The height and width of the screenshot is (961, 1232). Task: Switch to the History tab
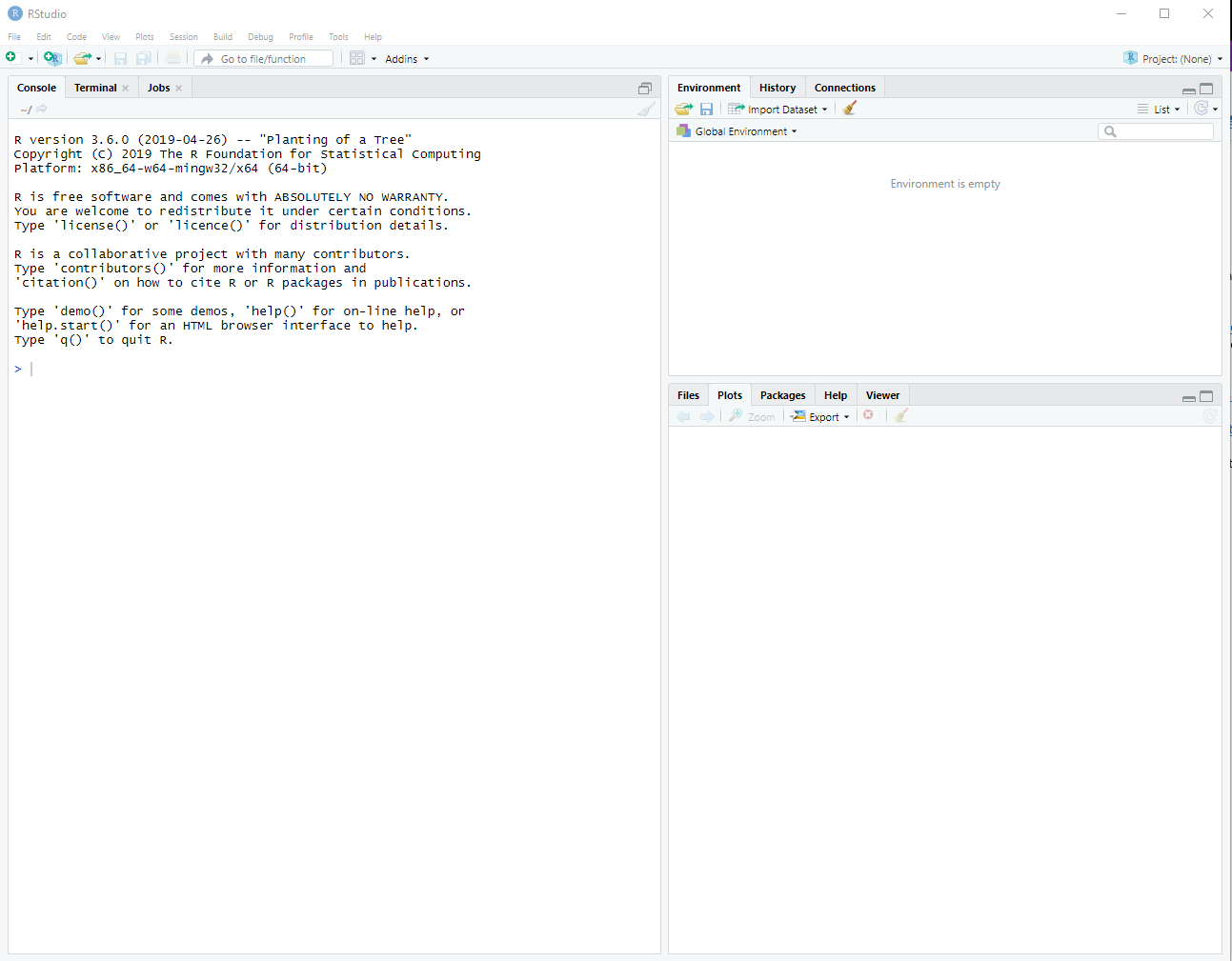(777, 88)
